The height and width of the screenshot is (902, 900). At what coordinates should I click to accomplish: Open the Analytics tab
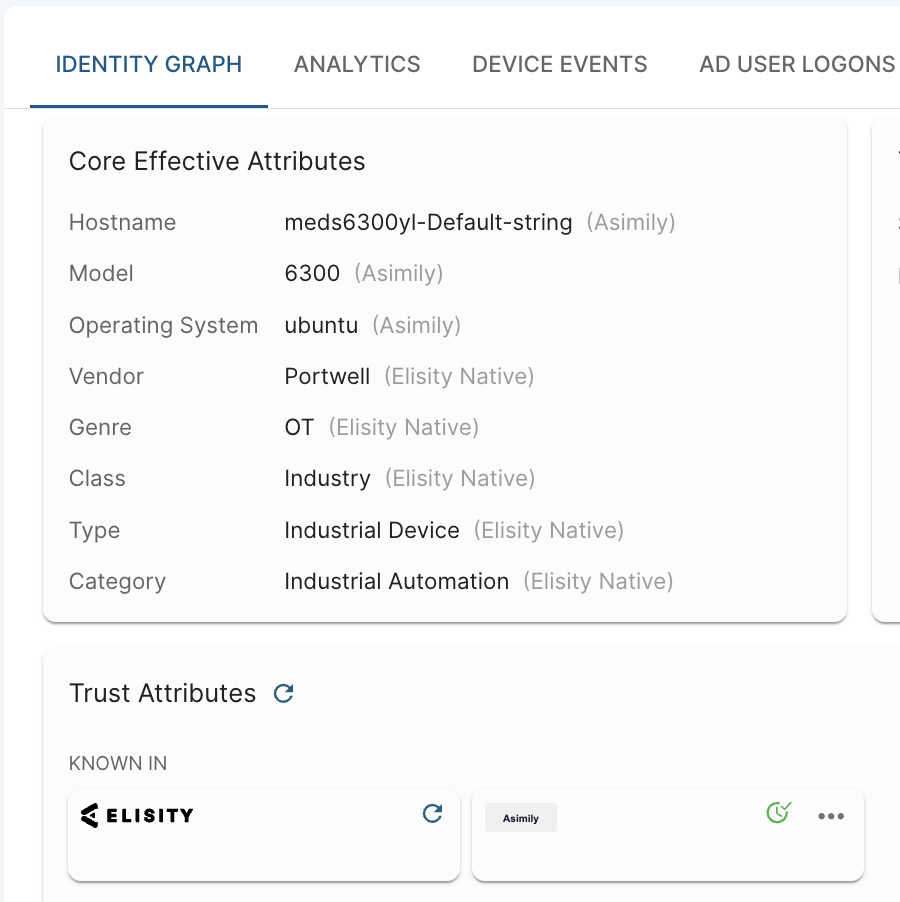357,64
